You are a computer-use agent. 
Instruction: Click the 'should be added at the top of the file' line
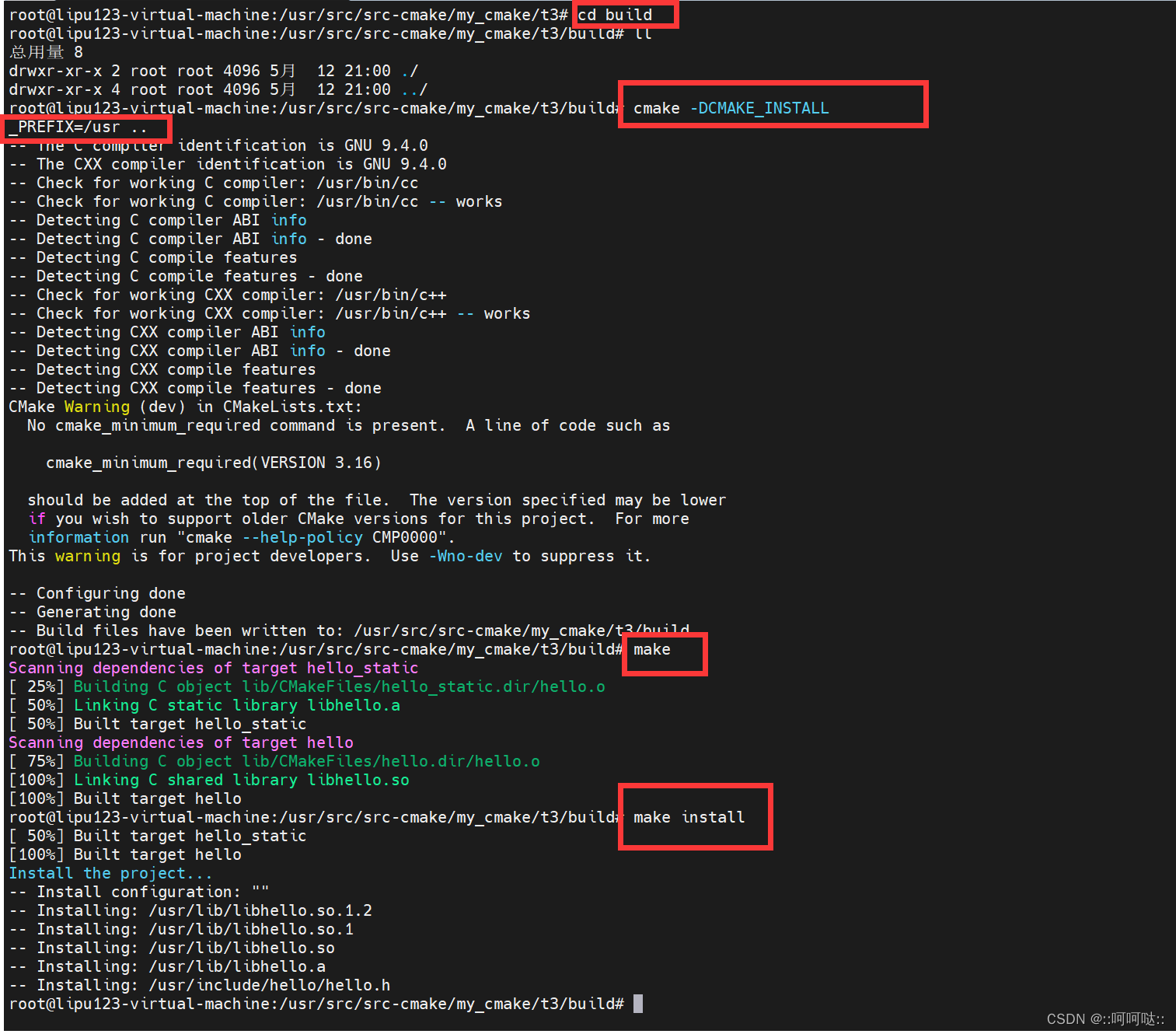coord(376,500)
